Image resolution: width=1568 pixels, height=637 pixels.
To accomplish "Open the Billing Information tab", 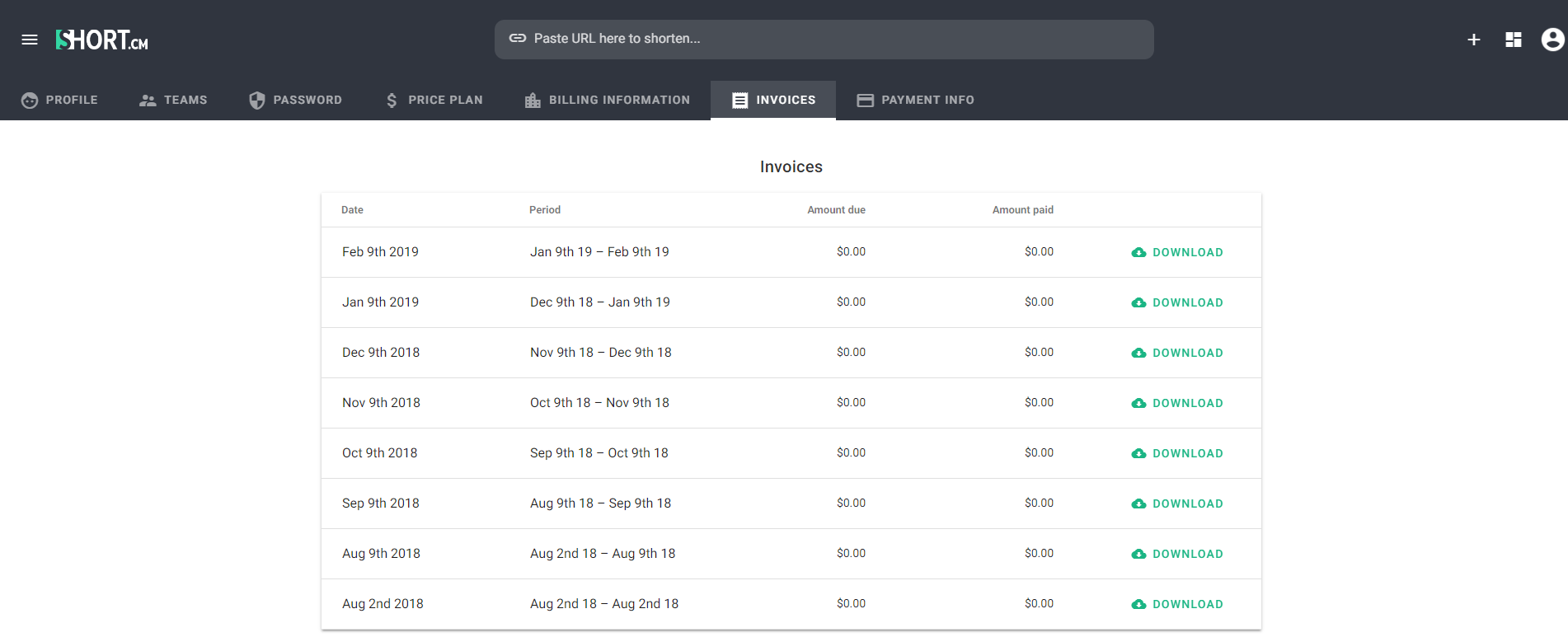I will [x=607, y=101].
